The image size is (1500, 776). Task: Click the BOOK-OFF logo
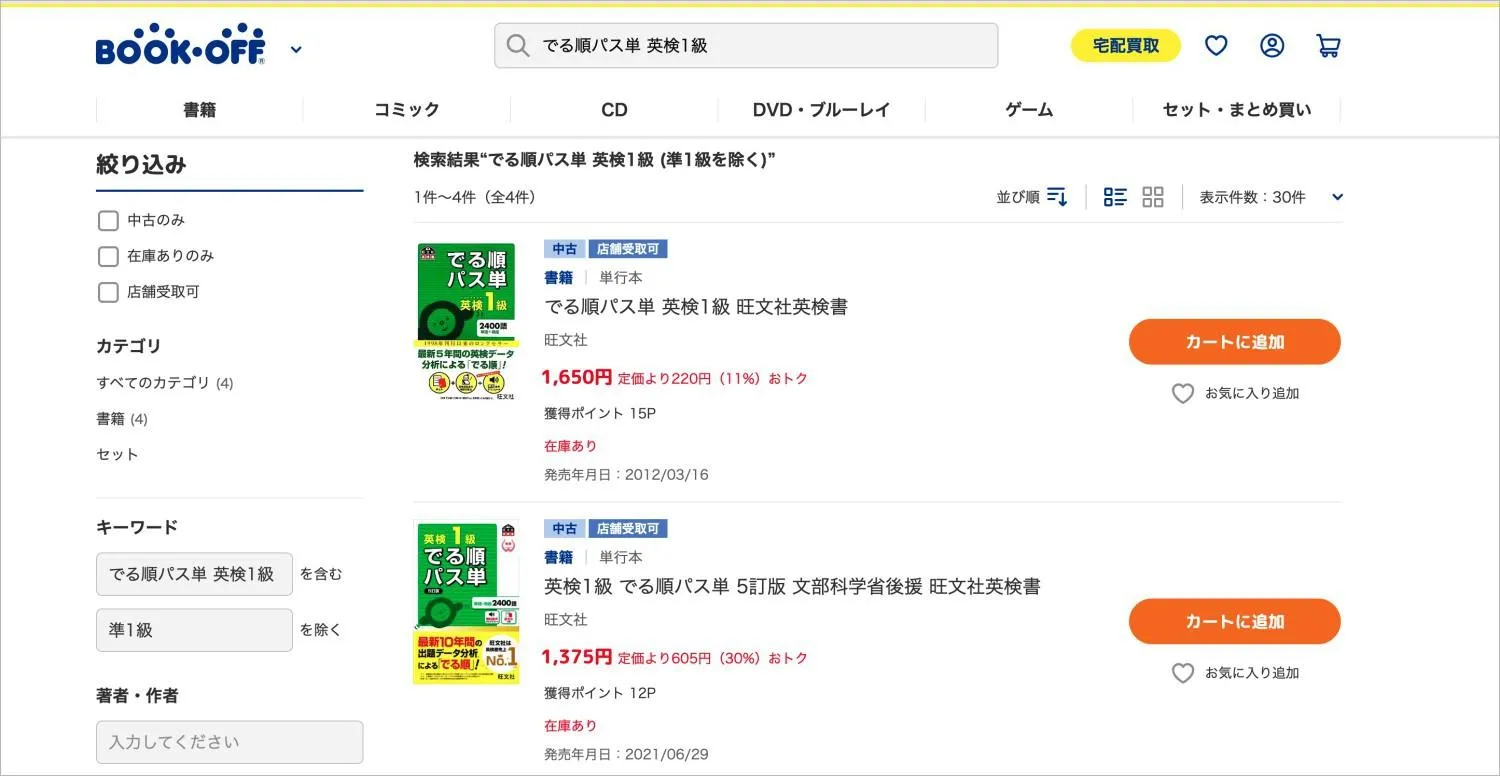coord(180,45)
